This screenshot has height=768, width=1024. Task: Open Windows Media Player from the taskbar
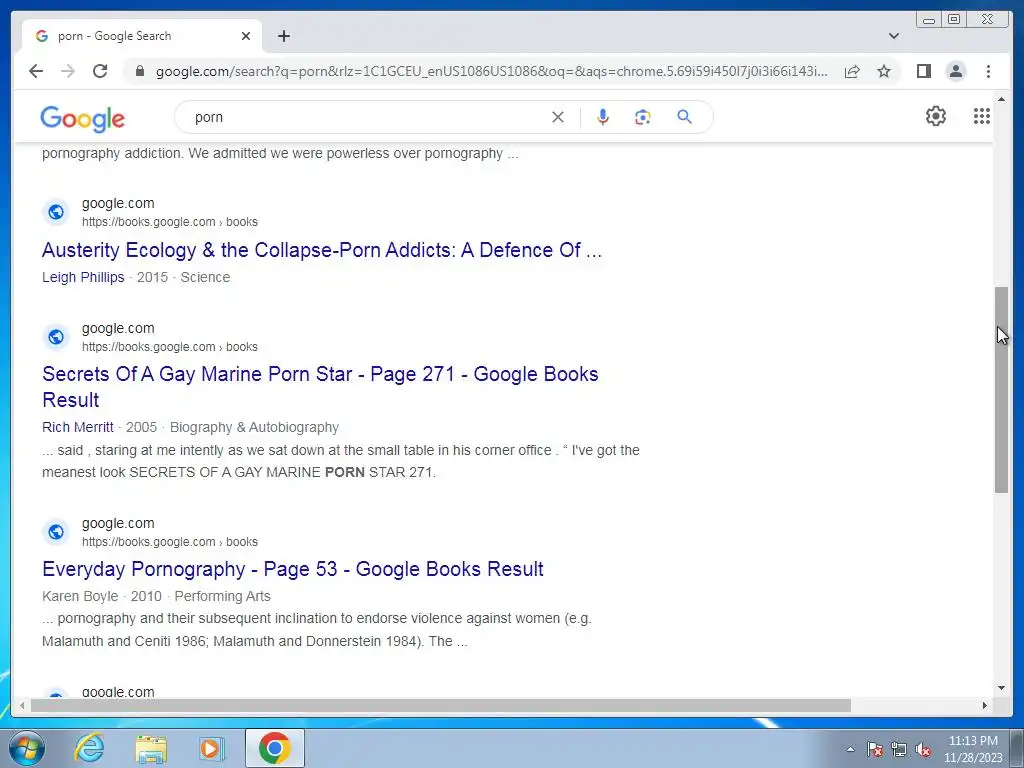[x=211, y=748]
